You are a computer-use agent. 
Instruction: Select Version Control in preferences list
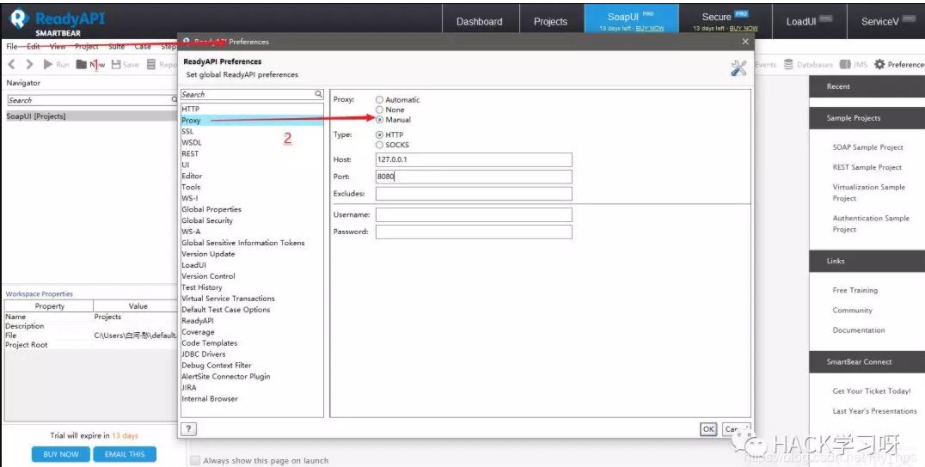pyautogui.click(x=252, y=276)
